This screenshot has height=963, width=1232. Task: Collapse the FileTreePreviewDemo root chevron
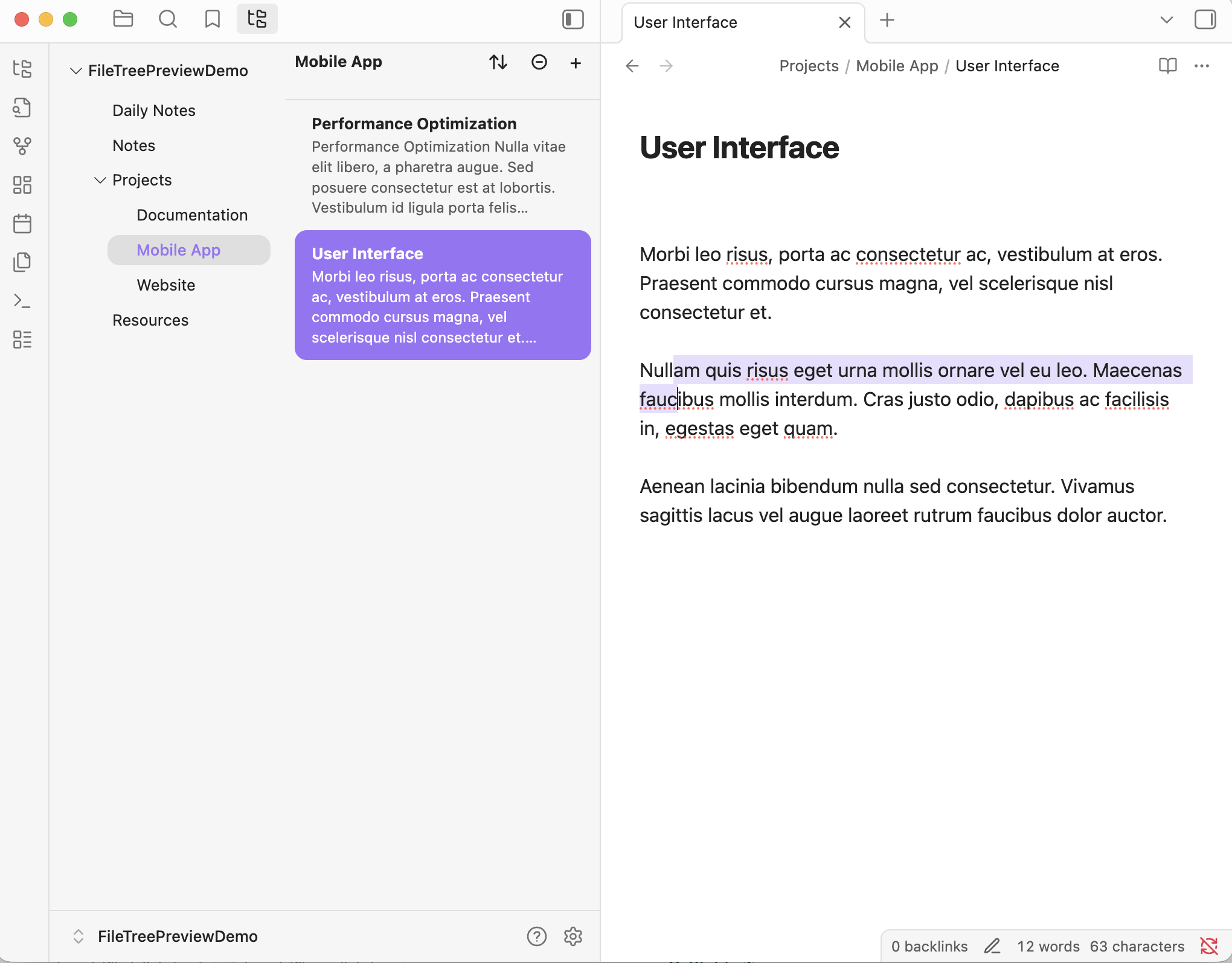coord(76,71)
